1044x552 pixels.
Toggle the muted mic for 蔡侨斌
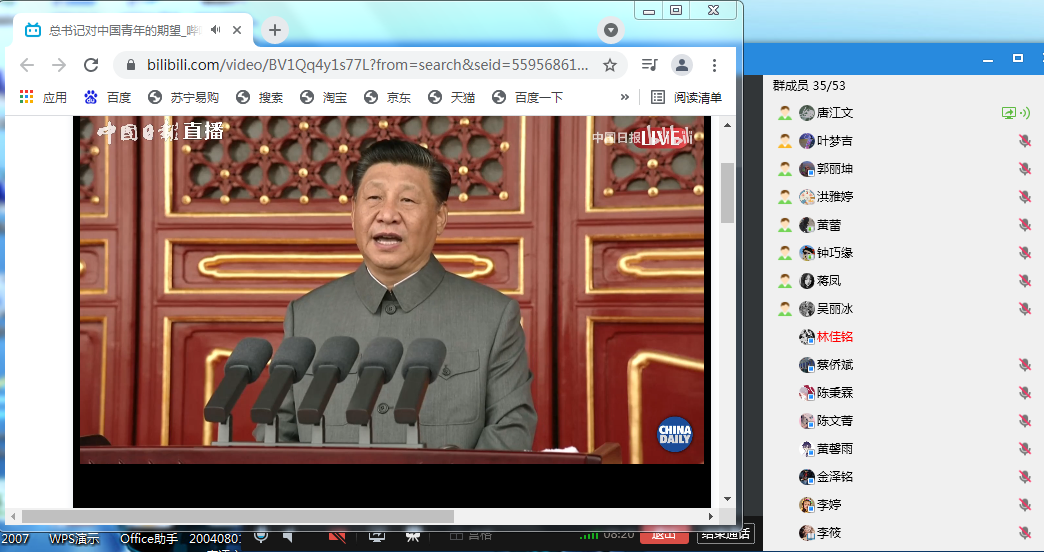pyautogui.click(x=1024, y=365)
